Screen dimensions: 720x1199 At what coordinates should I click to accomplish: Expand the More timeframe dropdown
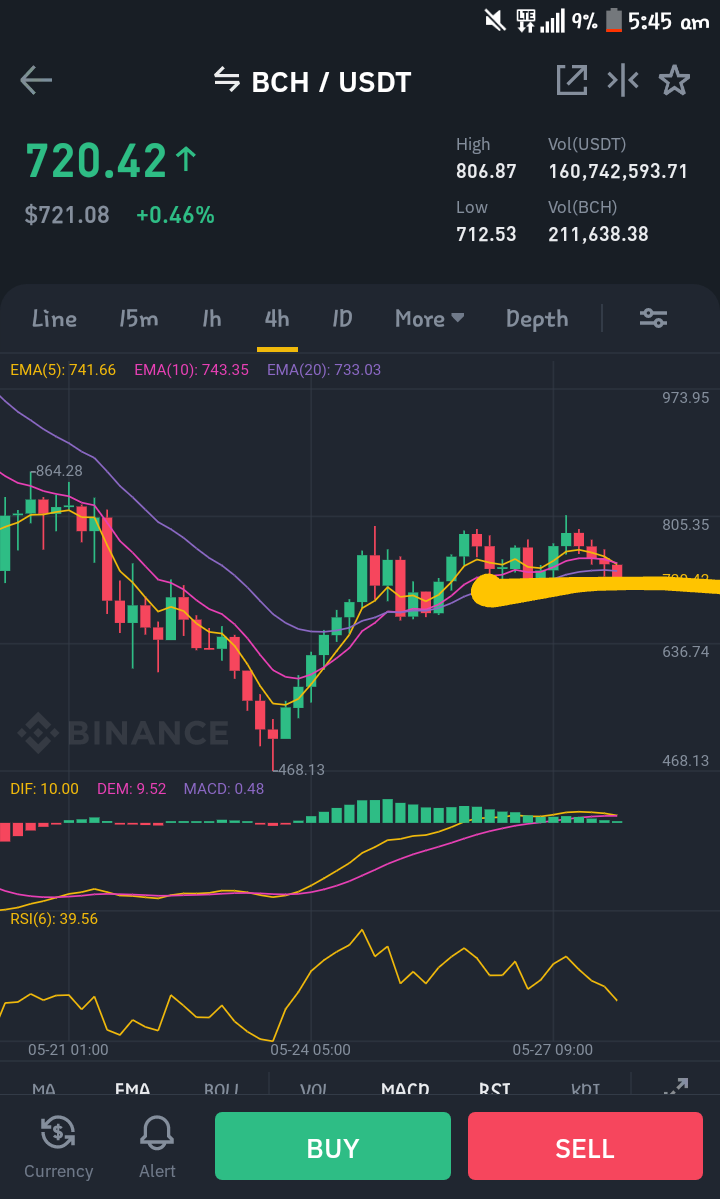point(430,318)
